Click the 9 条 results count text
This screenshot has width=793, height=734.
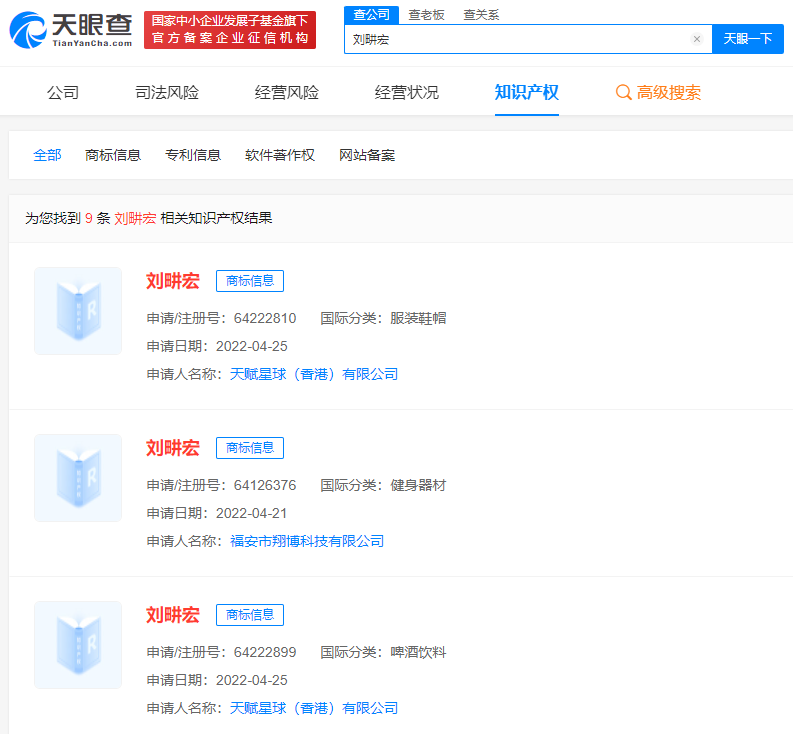pyautogui.click(x=98, y=218)
